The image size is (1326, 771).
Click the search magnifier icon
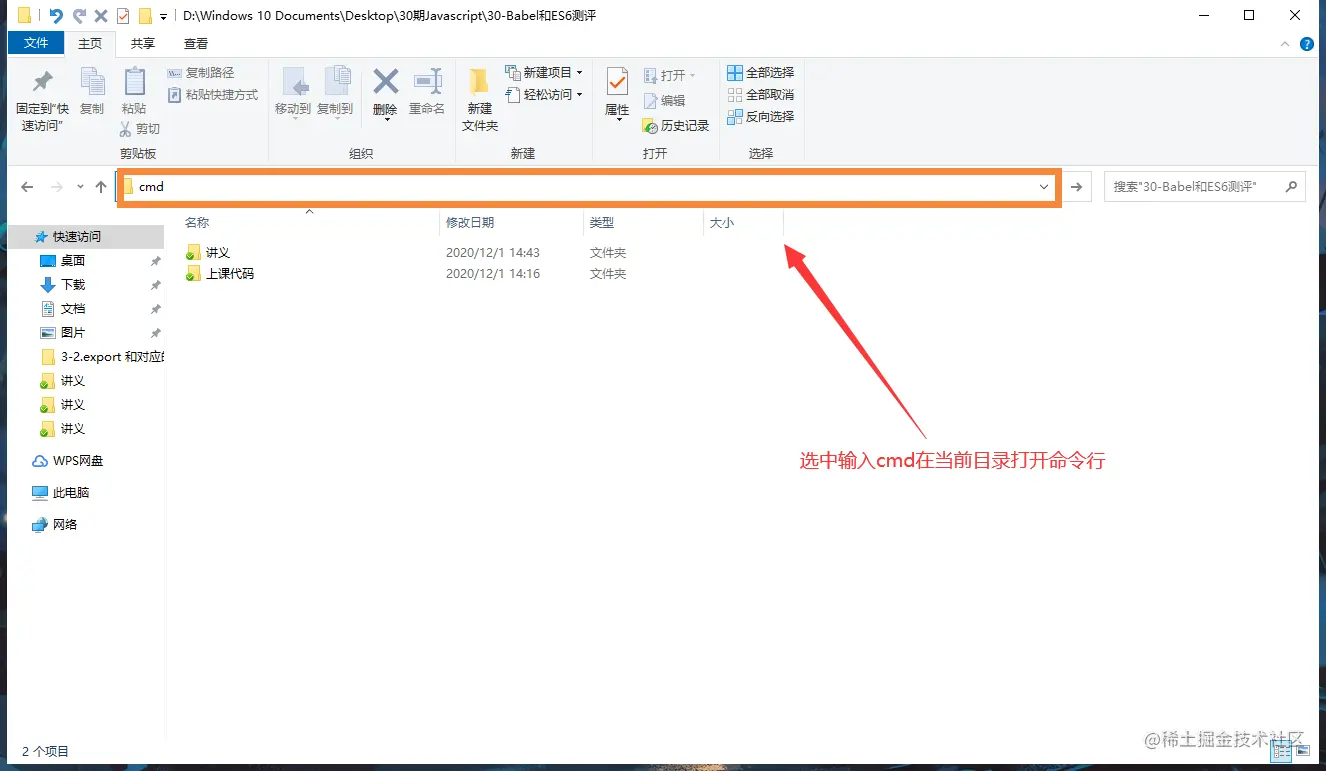click(1291, 186)
